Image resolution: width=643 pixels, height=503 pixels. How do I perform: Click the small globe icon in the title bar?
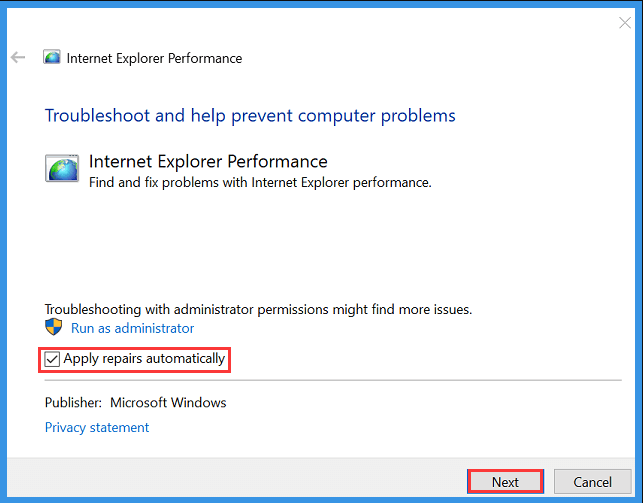pyautogui.click(x=52, y=57)
